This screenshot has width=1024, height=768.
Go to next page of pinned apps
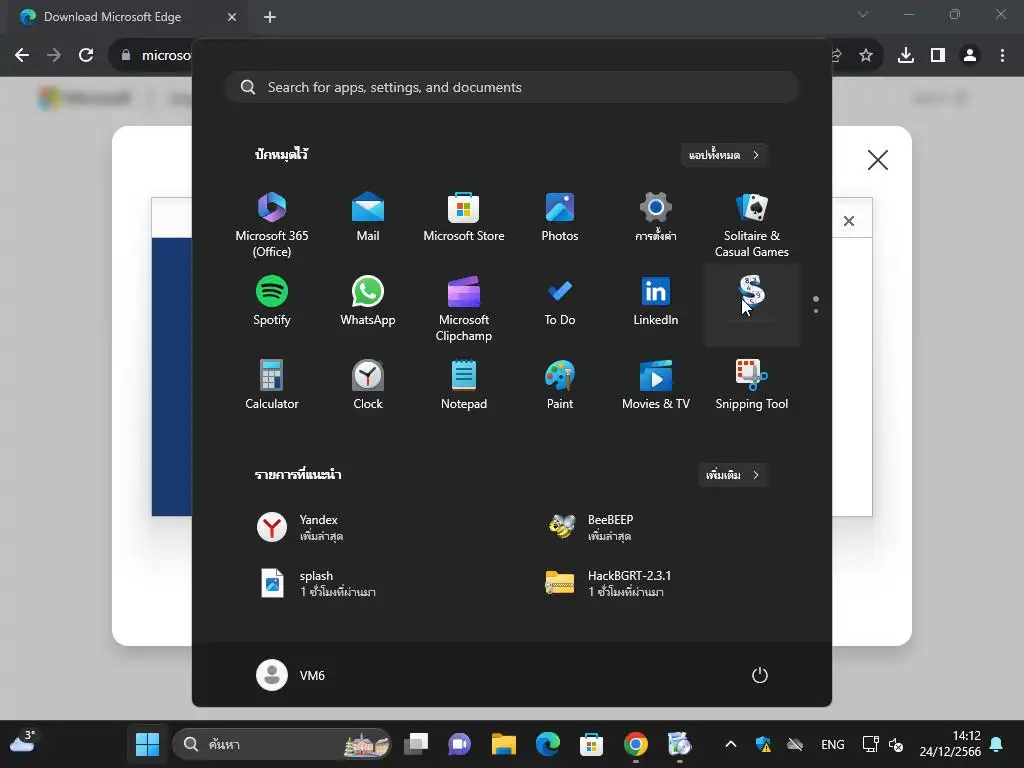[816, 311]
